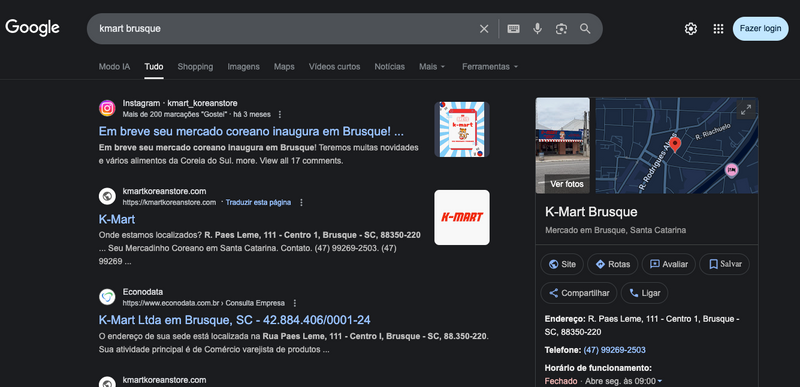Start voice search with microphone icon

[537, 29]
